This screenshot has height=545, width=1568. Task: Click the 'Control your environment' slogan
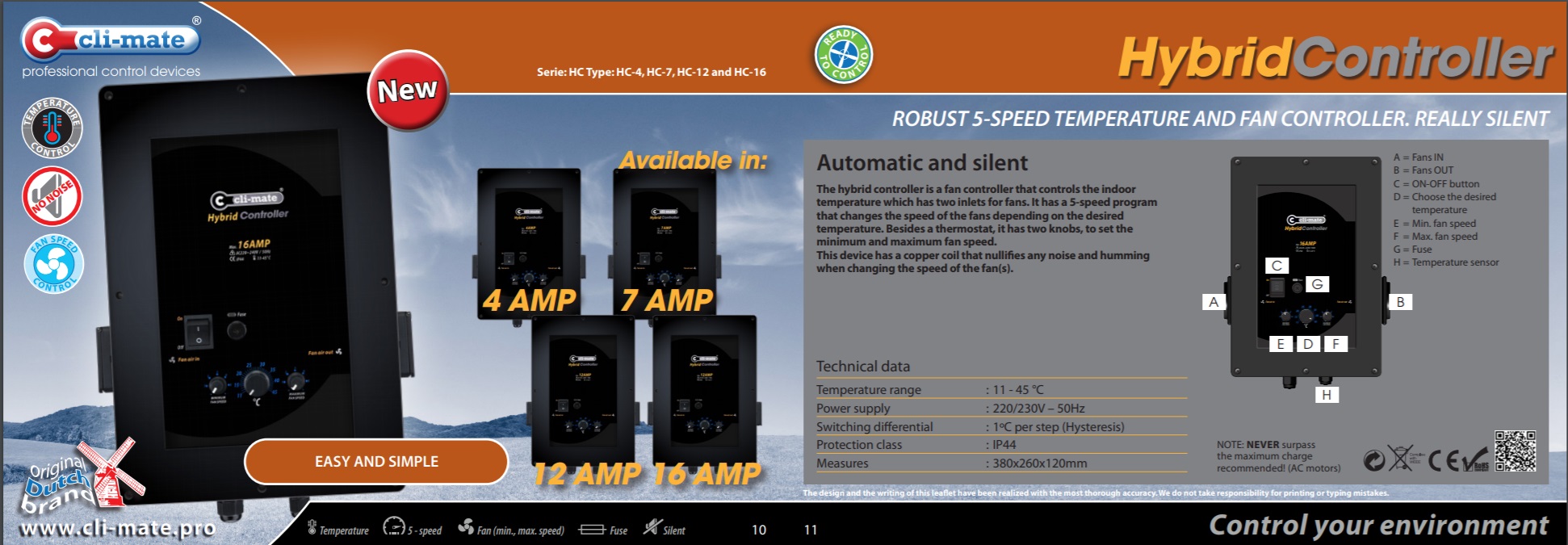pyautogui.click(x=1379, y=526)
